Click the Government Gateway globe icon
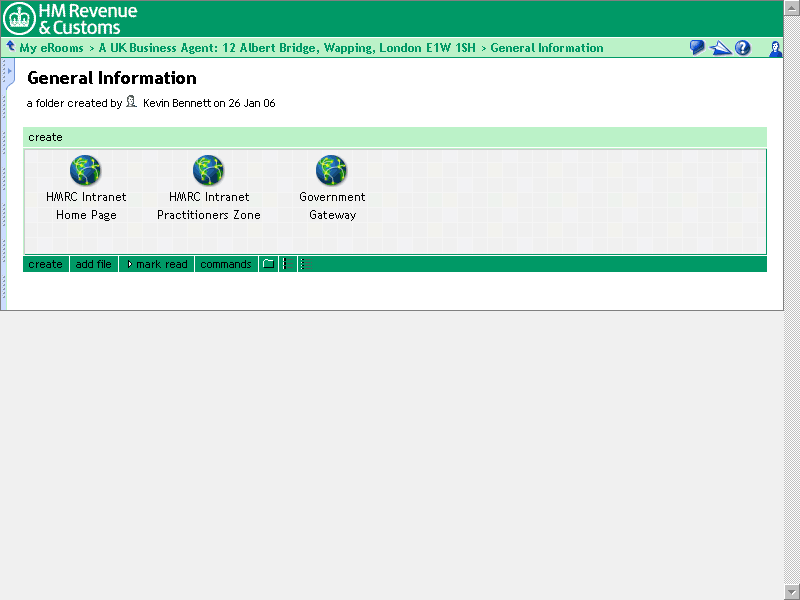 pyautogui.click(x=332, y=171)
